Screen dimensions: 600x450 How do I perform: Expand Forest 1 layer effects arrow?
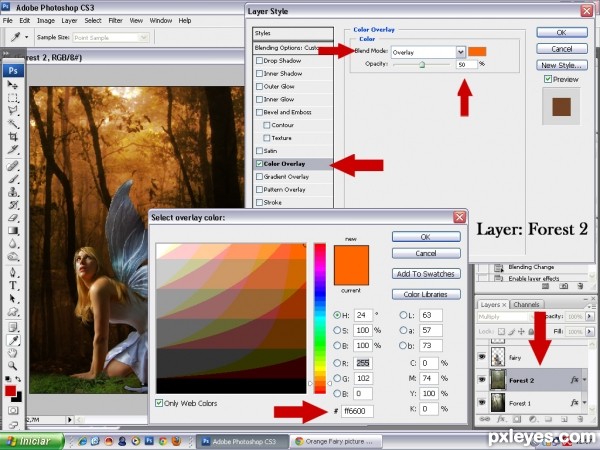pyautogui.click(x=585, y=403)
